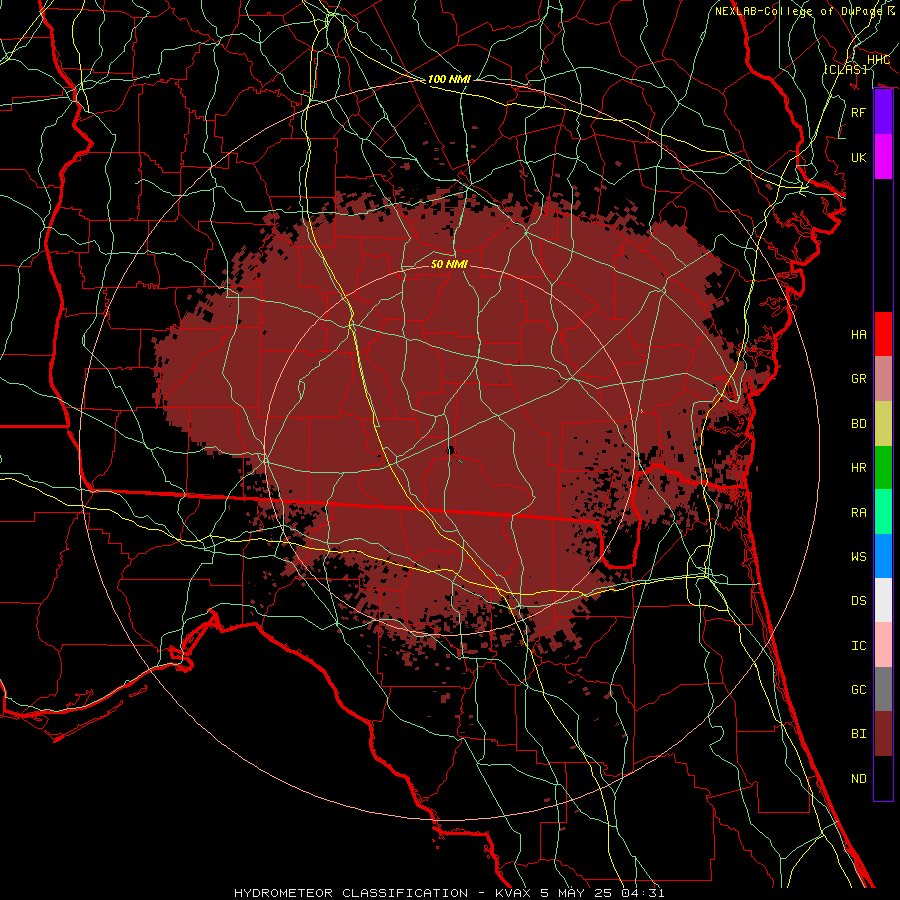Viewport: 900px width, 900px height.
Task: Click the HR green legend swatch
Action: 883,467
